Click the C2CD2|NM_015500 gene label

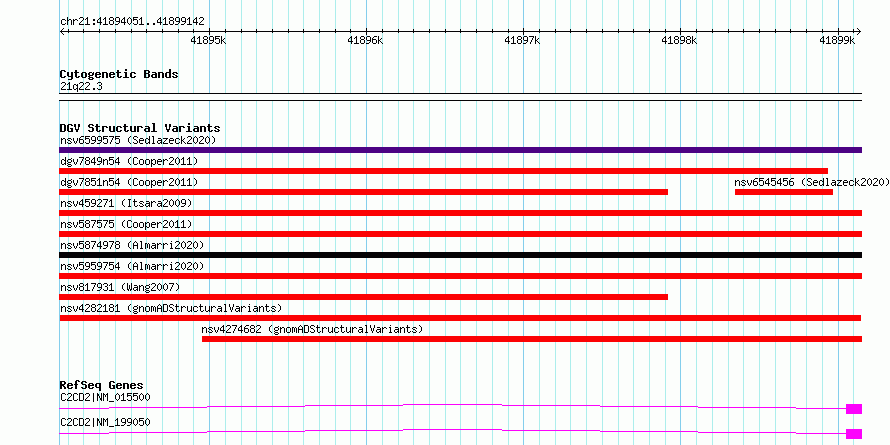click(x=105, y=397)
